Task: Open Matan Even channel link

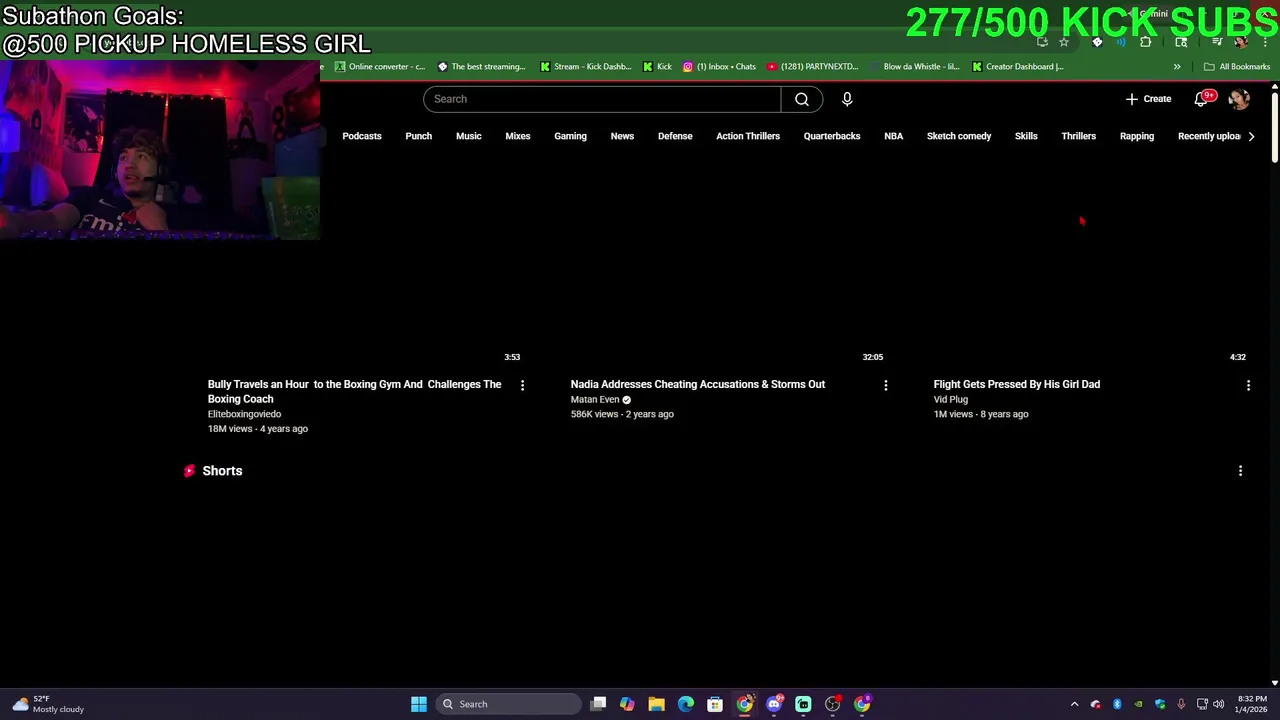Action: click(x=595, y=399)
